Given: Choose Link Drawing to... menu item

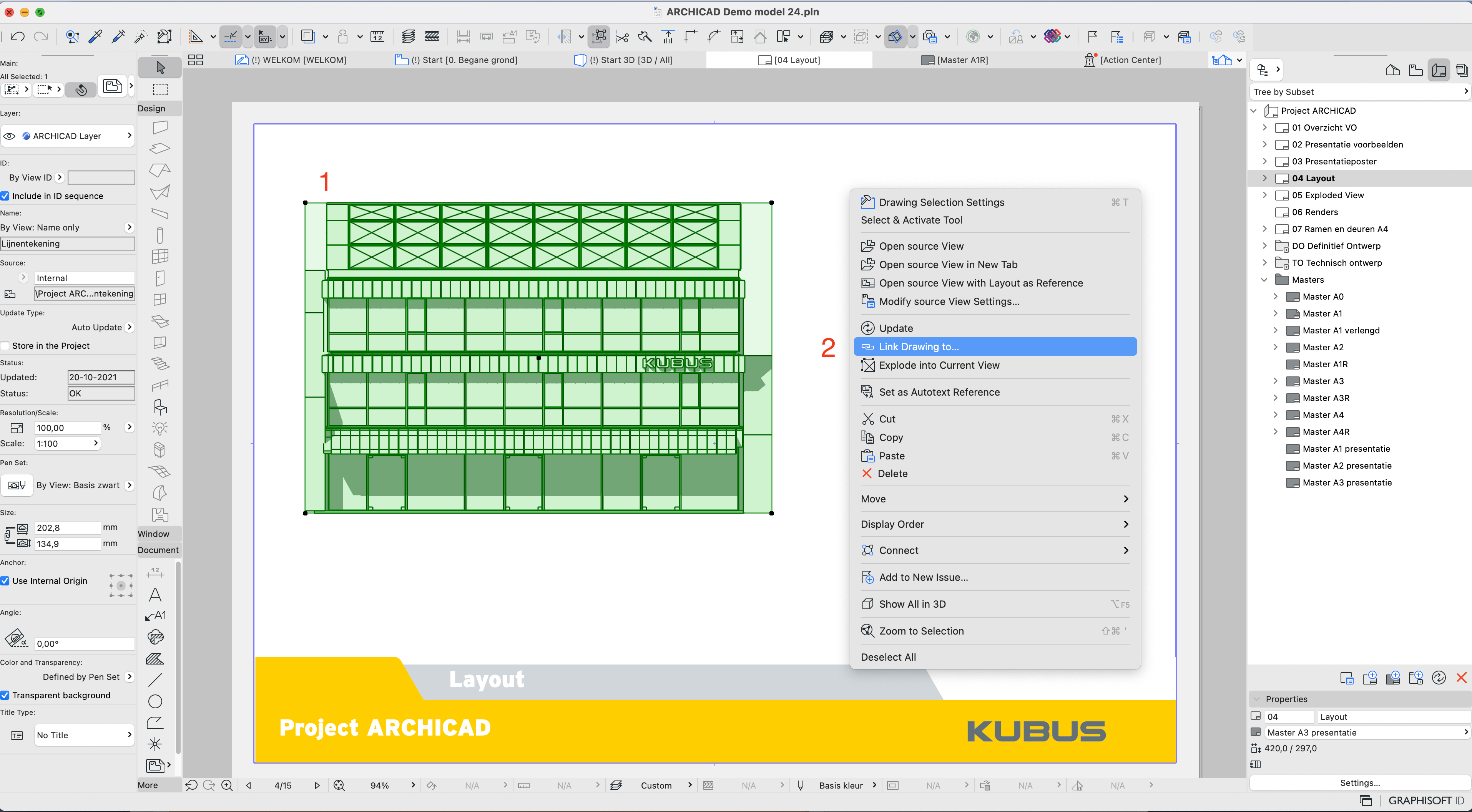Looking at the screenshot, I should pos(994,346).
